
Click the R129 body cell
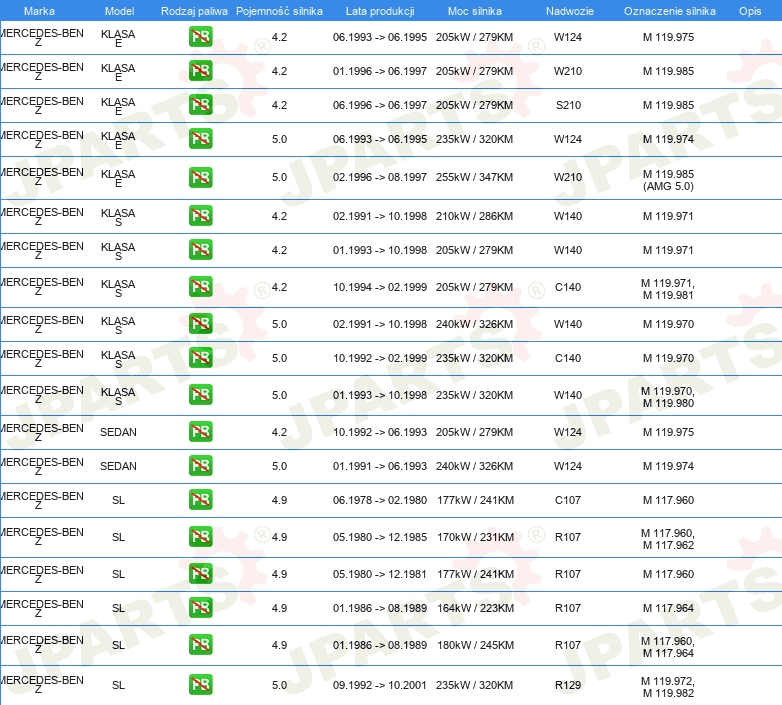click(x=567, y=686)
